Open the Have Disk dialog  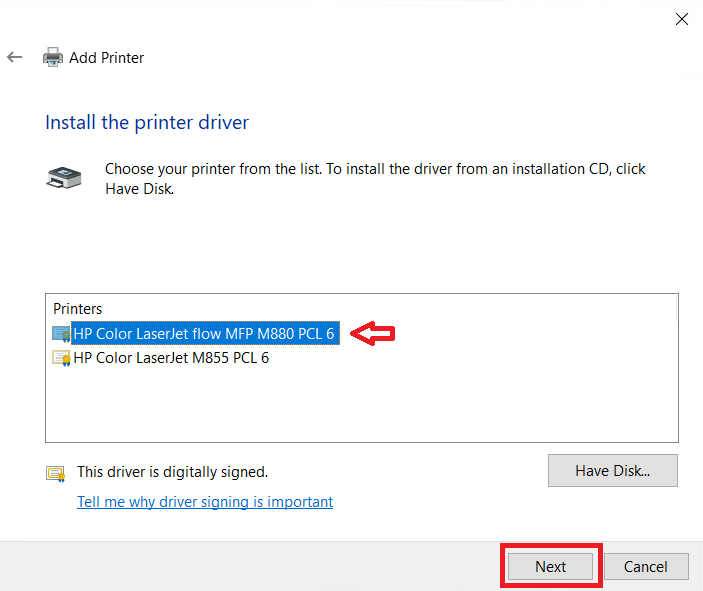click(612, 470)
